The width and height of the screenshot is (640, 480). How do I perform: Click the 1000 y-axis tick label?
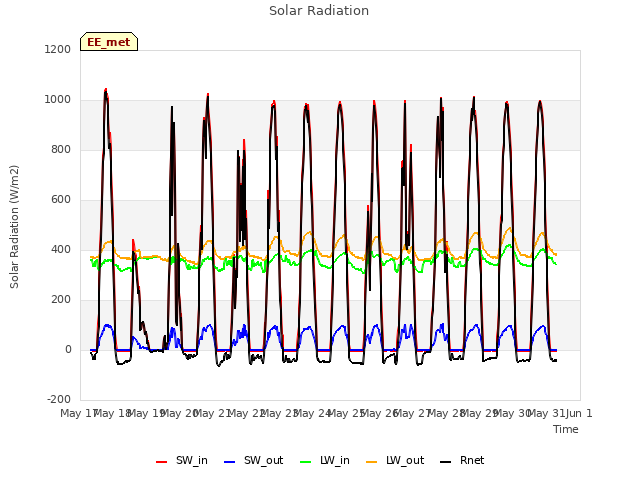(x=58, y=100)
